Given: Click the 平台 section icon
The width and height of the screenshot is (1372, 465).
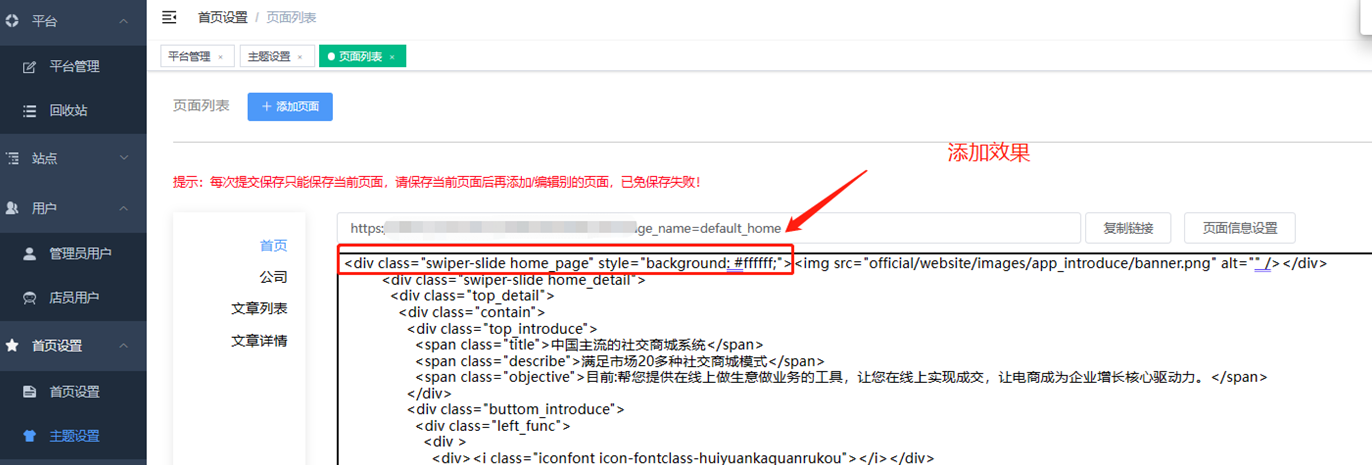Looking at the screenshot, I should click(x=12, y=20).
